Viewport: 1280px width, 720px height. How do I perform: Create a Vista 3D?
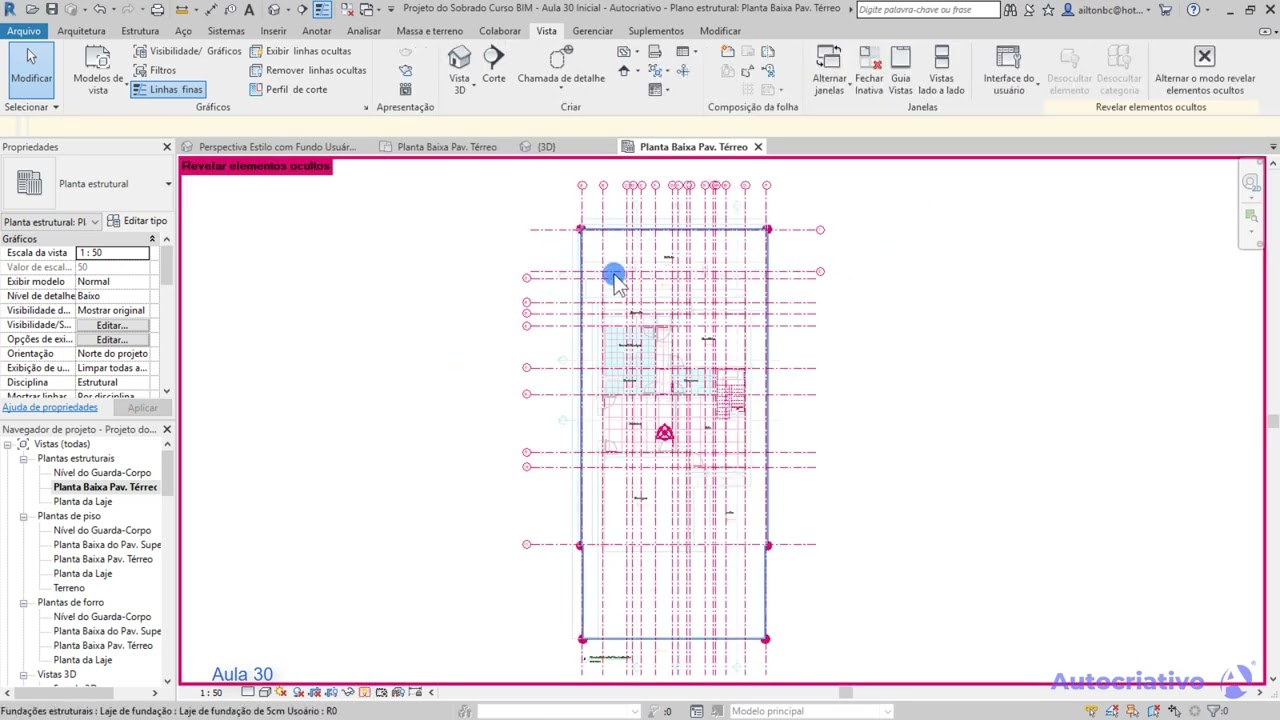pyautogui.click(x=459, y=70)
